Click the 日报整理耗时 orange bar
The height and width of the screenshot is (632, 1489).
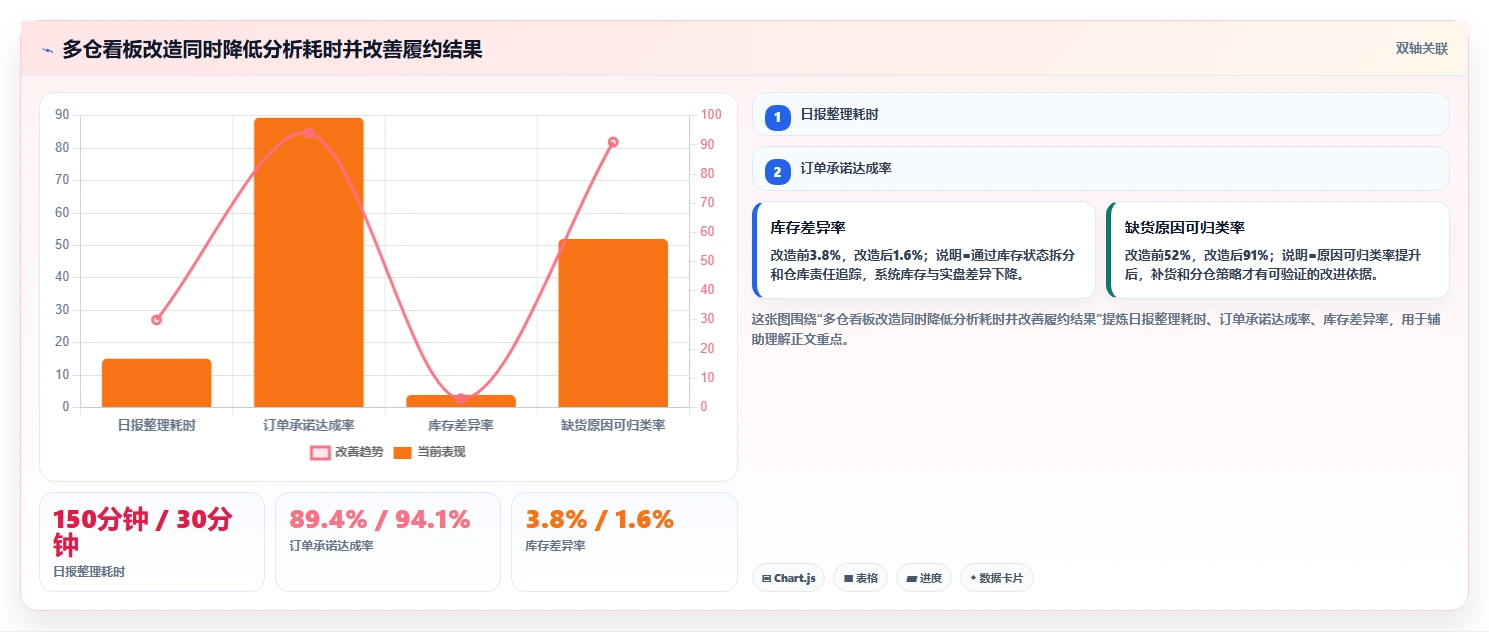(156, 383)
